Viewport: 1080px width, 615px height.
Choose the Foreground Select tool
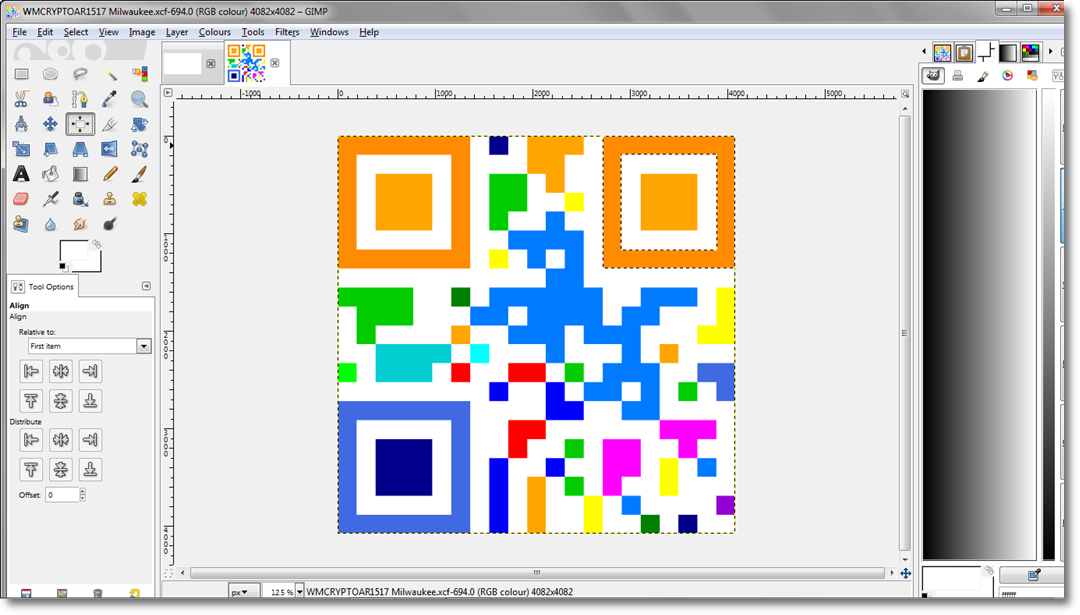(x=50, y=99)
